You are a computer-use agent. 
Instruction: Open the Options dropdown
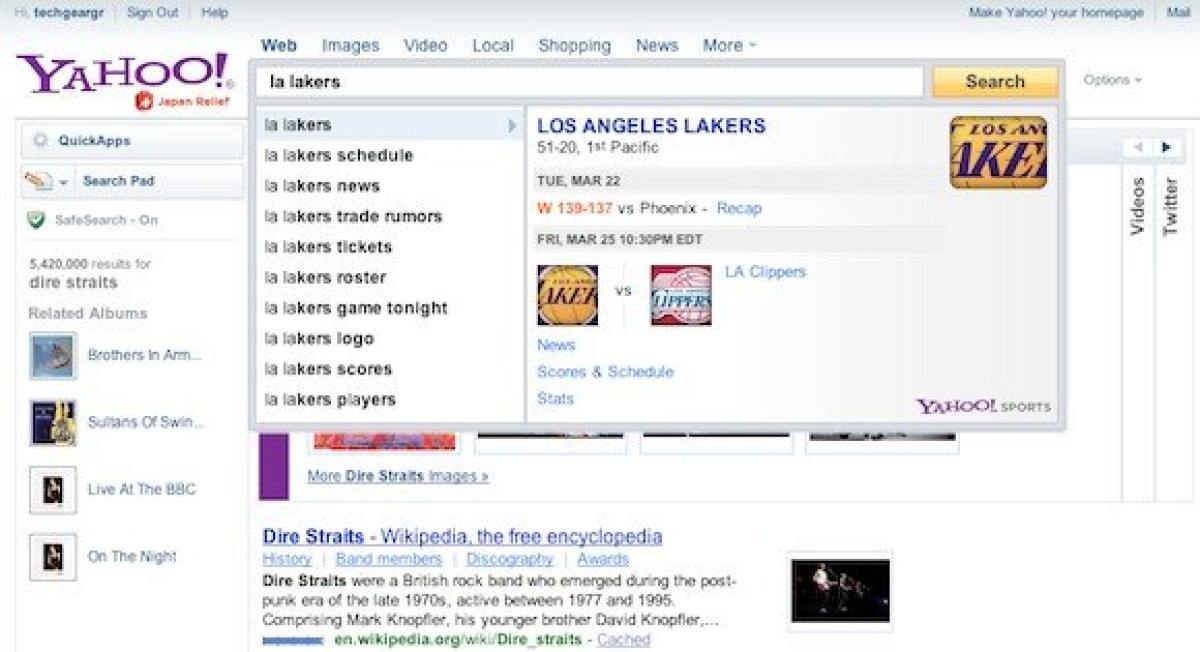pos(1112,80)
